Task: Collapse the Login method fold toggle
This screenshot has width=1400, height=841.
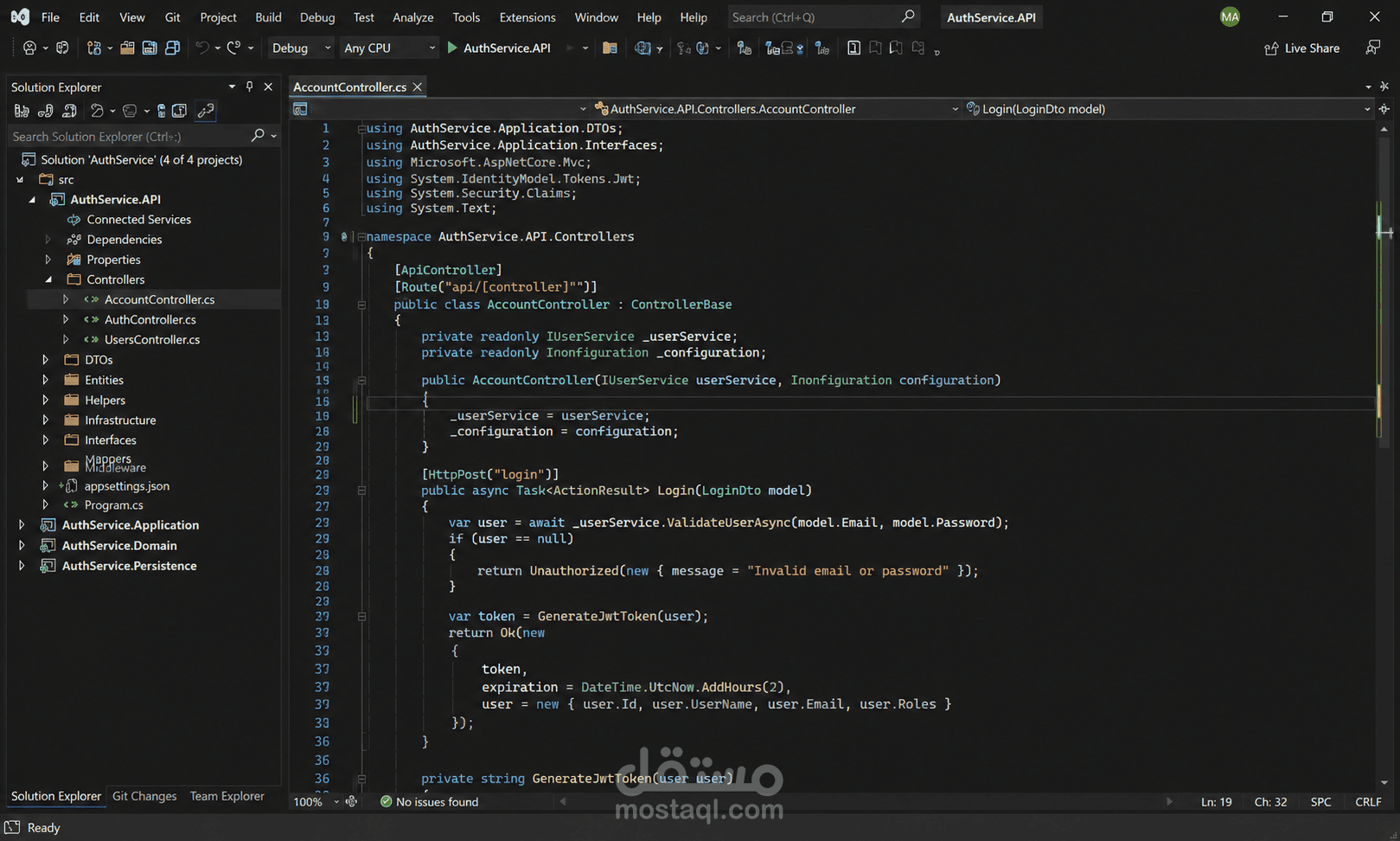Action: click(361, 491)
